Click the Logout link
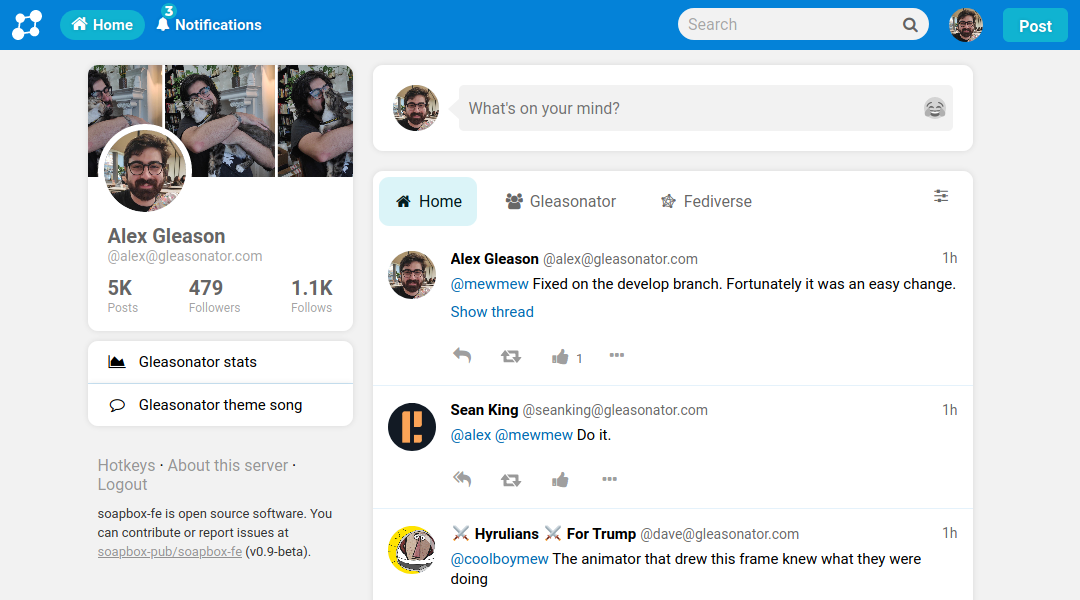 pos(122,484)
